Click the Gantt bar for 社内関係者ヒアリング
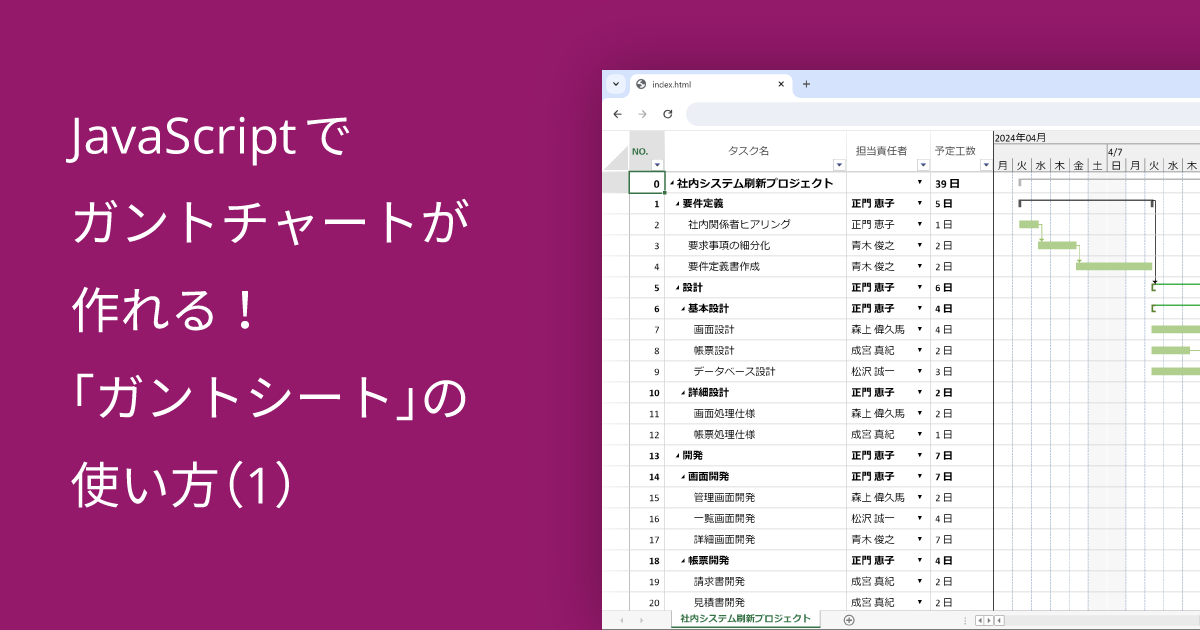1200x630 pixels. tap(1028, 224)
